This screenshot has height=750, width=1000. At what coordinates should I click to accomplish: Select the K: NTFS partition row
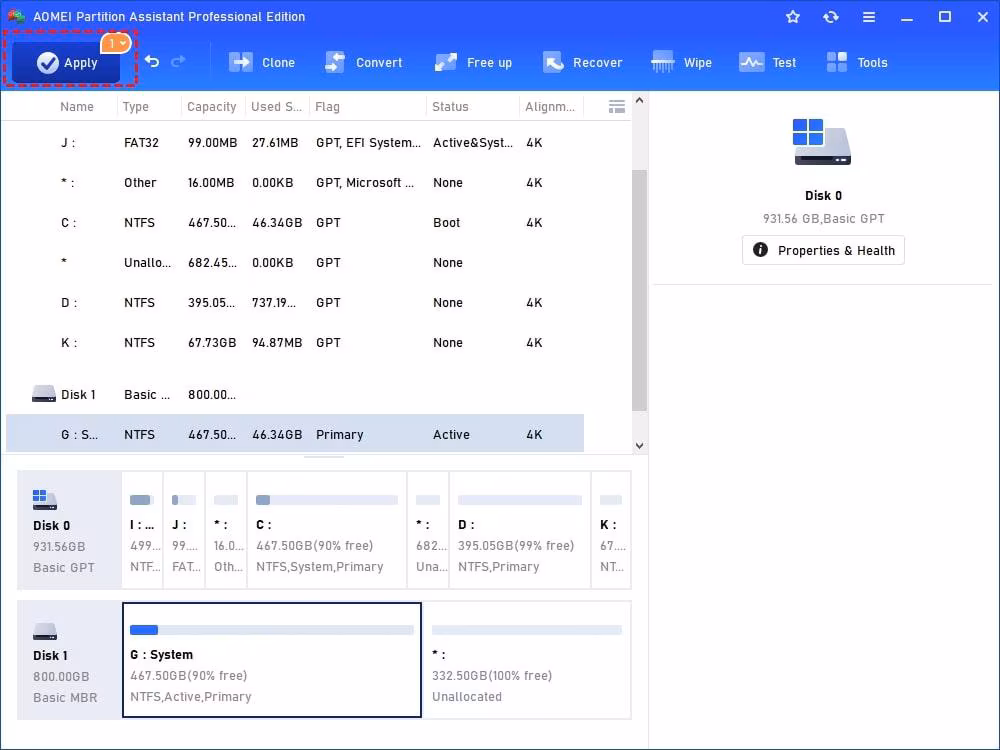tap(295, 343)
